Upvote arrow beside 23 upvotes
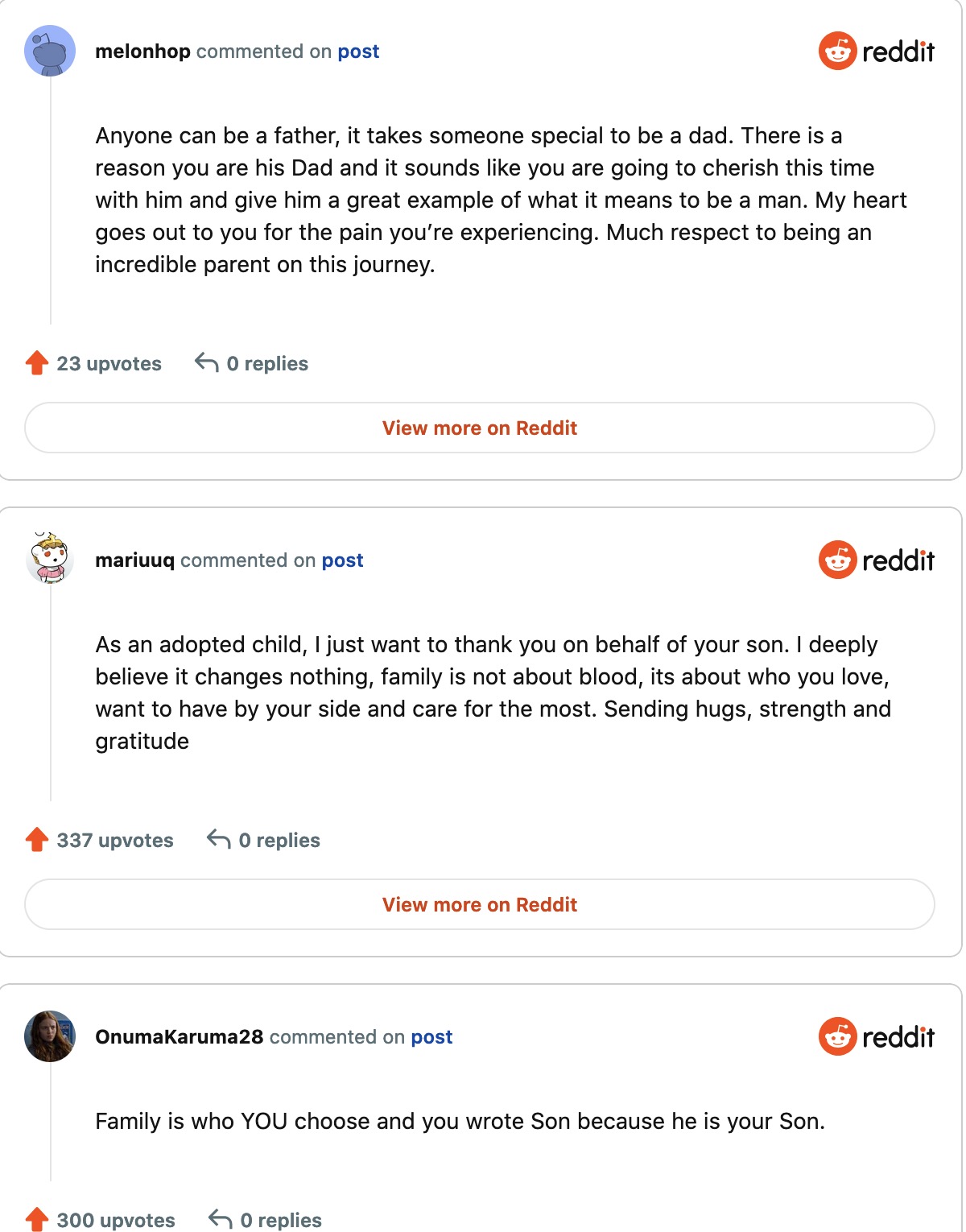 [37, 363]
